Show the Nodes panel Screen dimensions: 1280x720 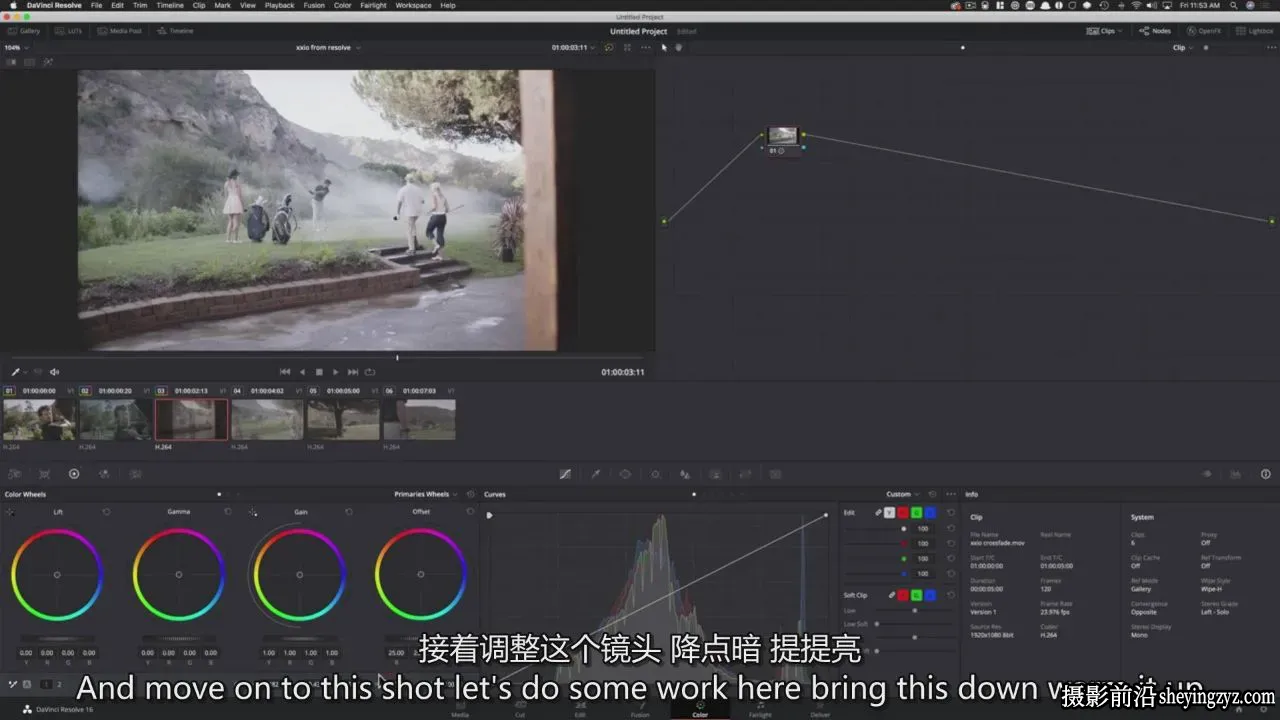[x=1156, y=31]
